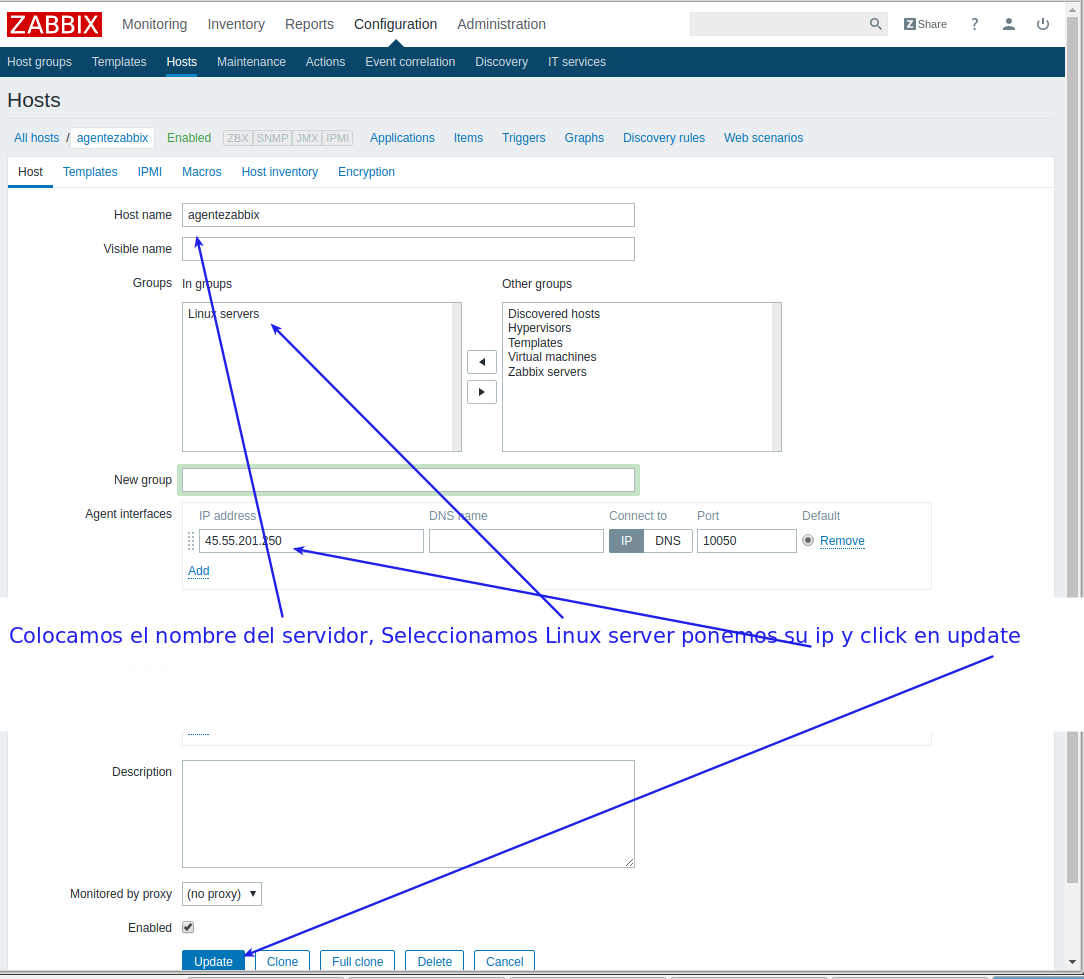Go to Event correlation submenu
The width and height of the screenshot is (1084, 979).
coord(410,62)
